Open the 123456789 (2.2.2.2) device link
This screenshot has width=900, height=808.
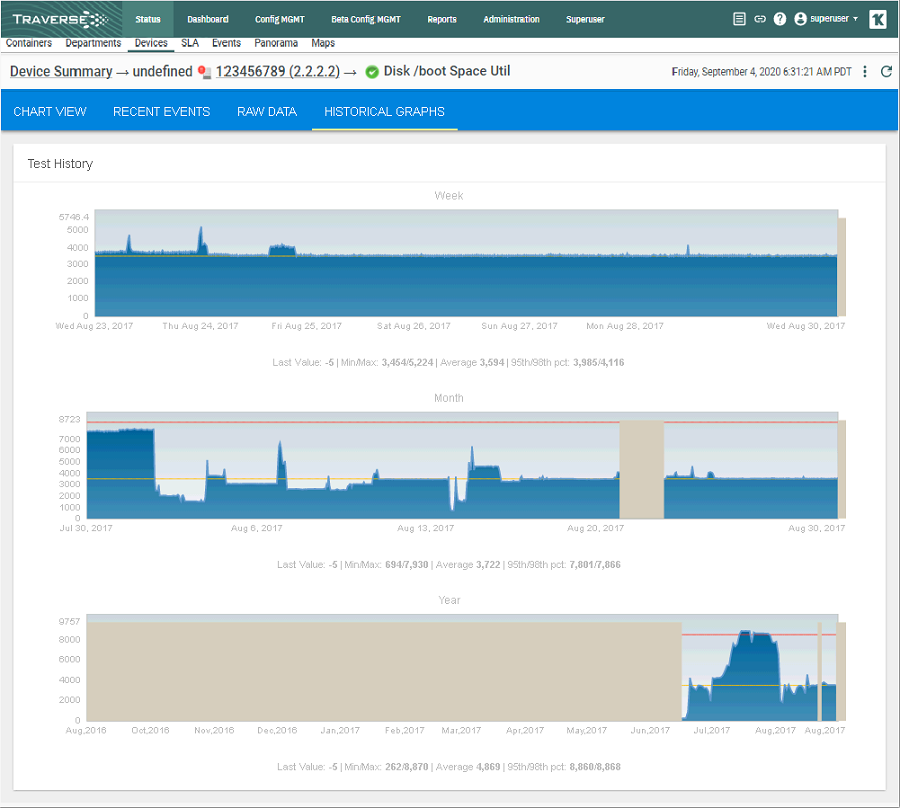[278, 72]
